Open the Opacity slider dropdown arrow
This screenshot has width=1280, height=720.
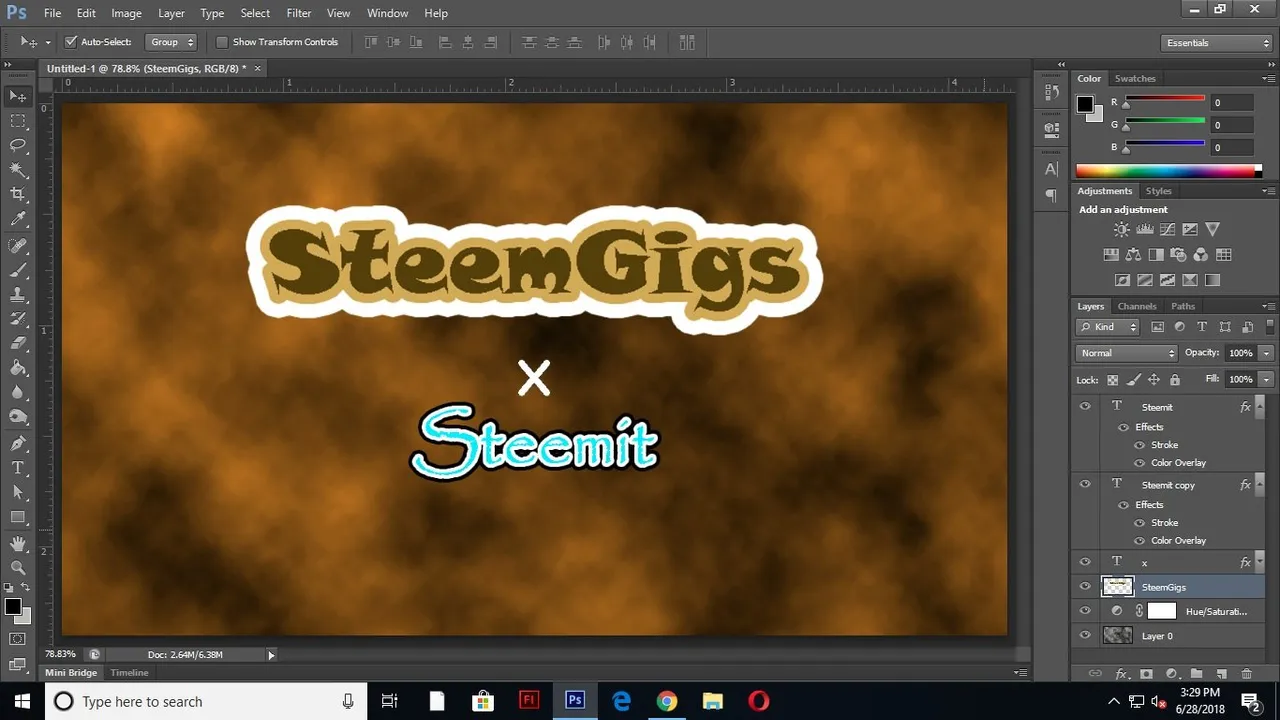[1267, 353]
